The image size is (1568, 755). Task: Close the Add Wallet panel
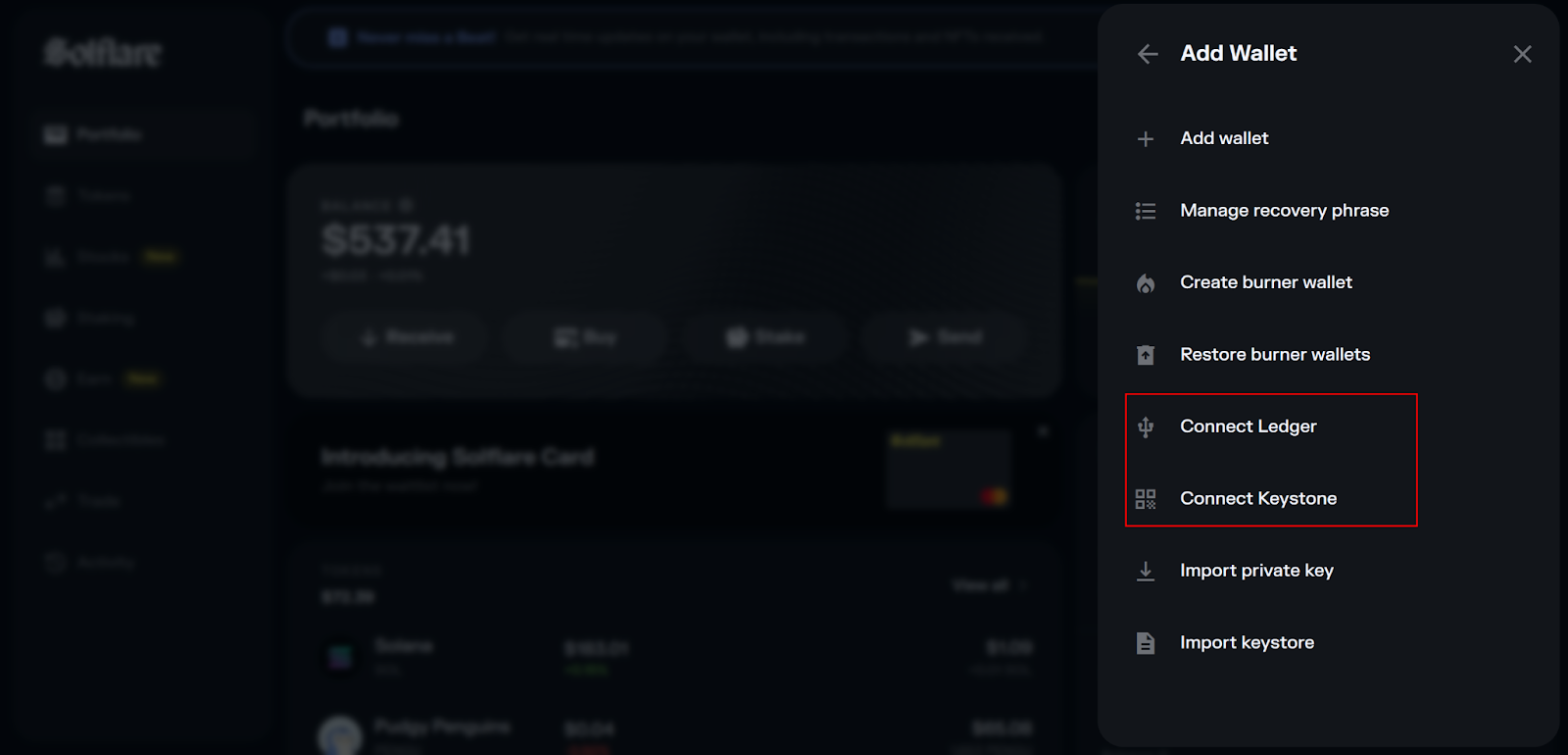coord(1522,54)
